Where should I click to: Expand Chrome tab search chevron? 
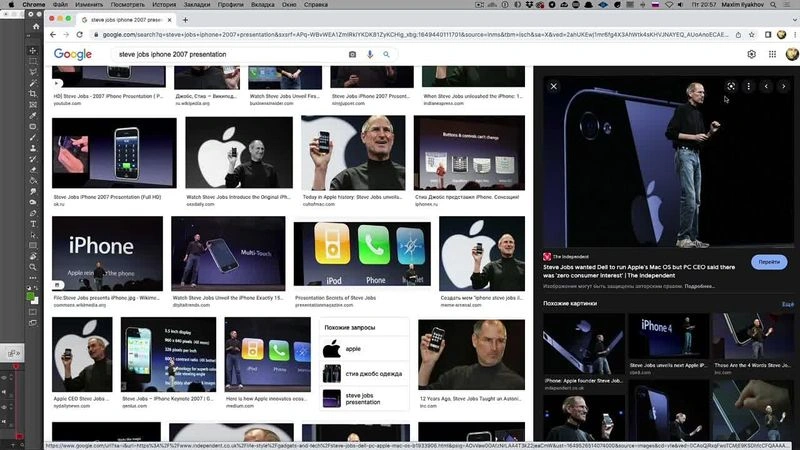pos(794,20)
